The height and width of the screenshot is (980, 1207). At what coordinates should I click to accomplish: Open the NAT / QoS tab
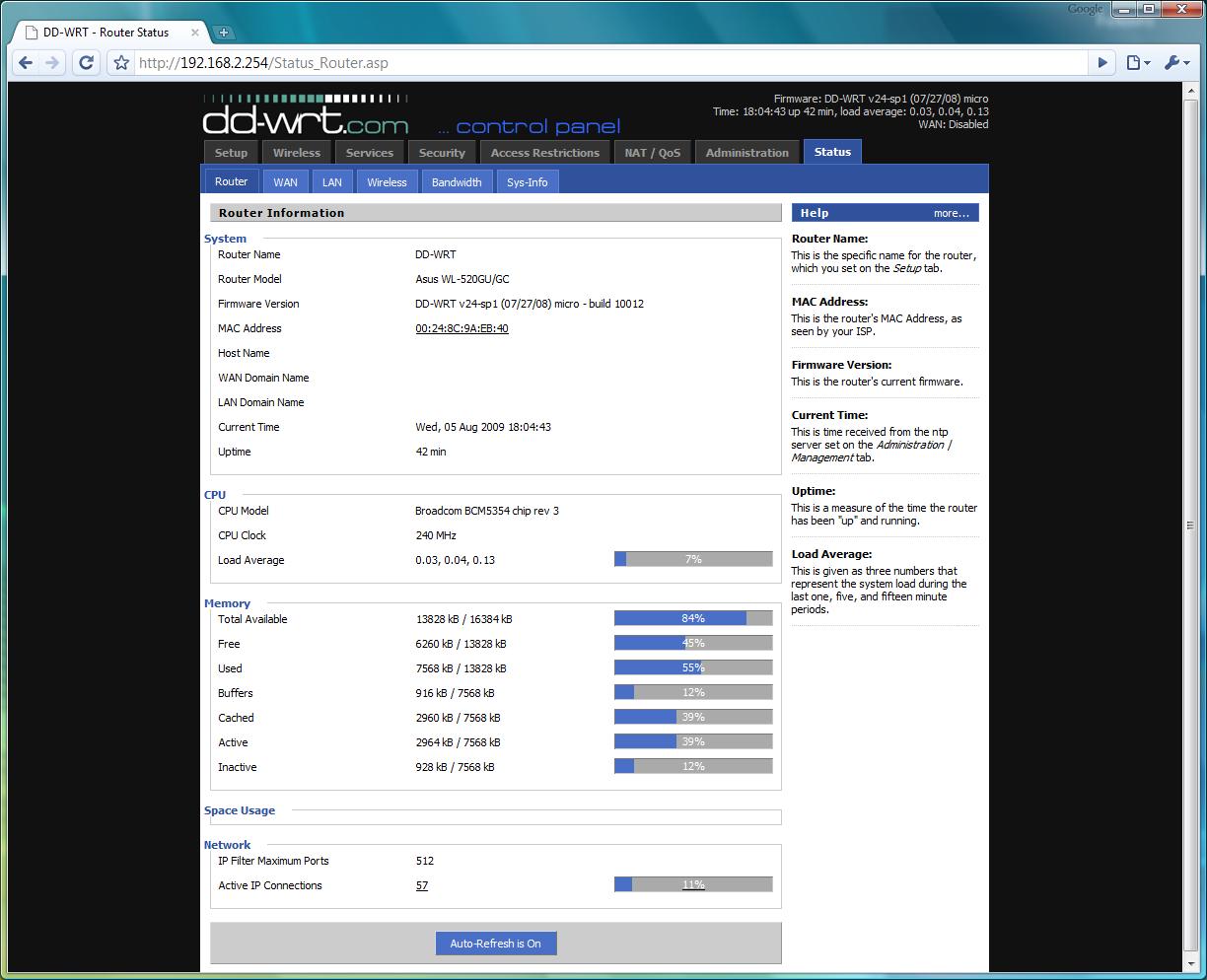point(652,153)
